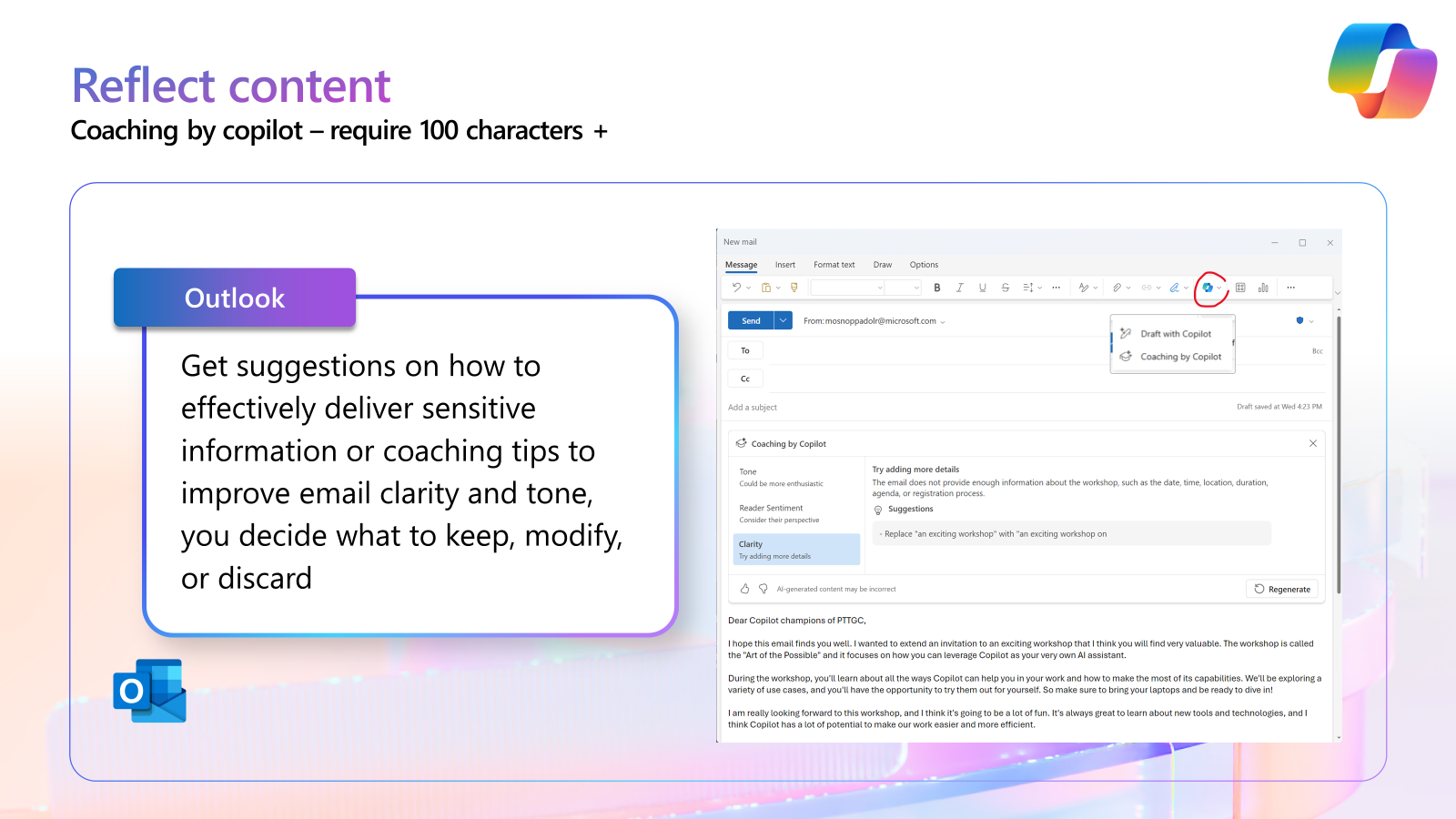Expand the Copilot icon dropdown arrow

pos(1219,288)
